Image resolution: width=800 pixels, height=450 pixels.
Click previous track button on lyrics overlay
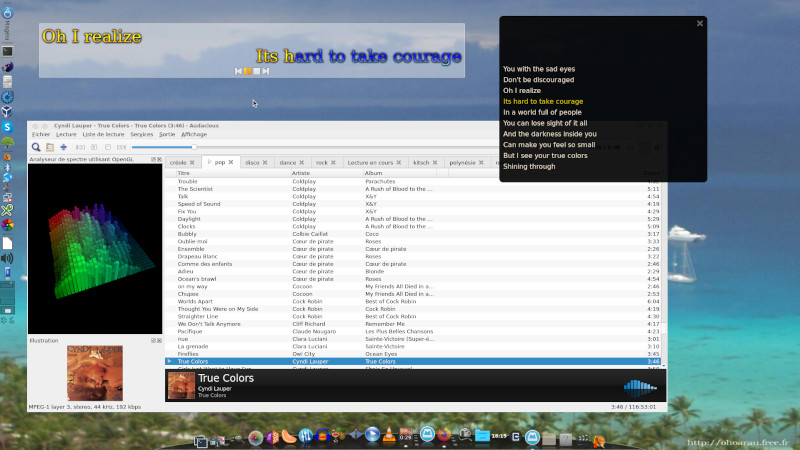[x=238, y=71]
